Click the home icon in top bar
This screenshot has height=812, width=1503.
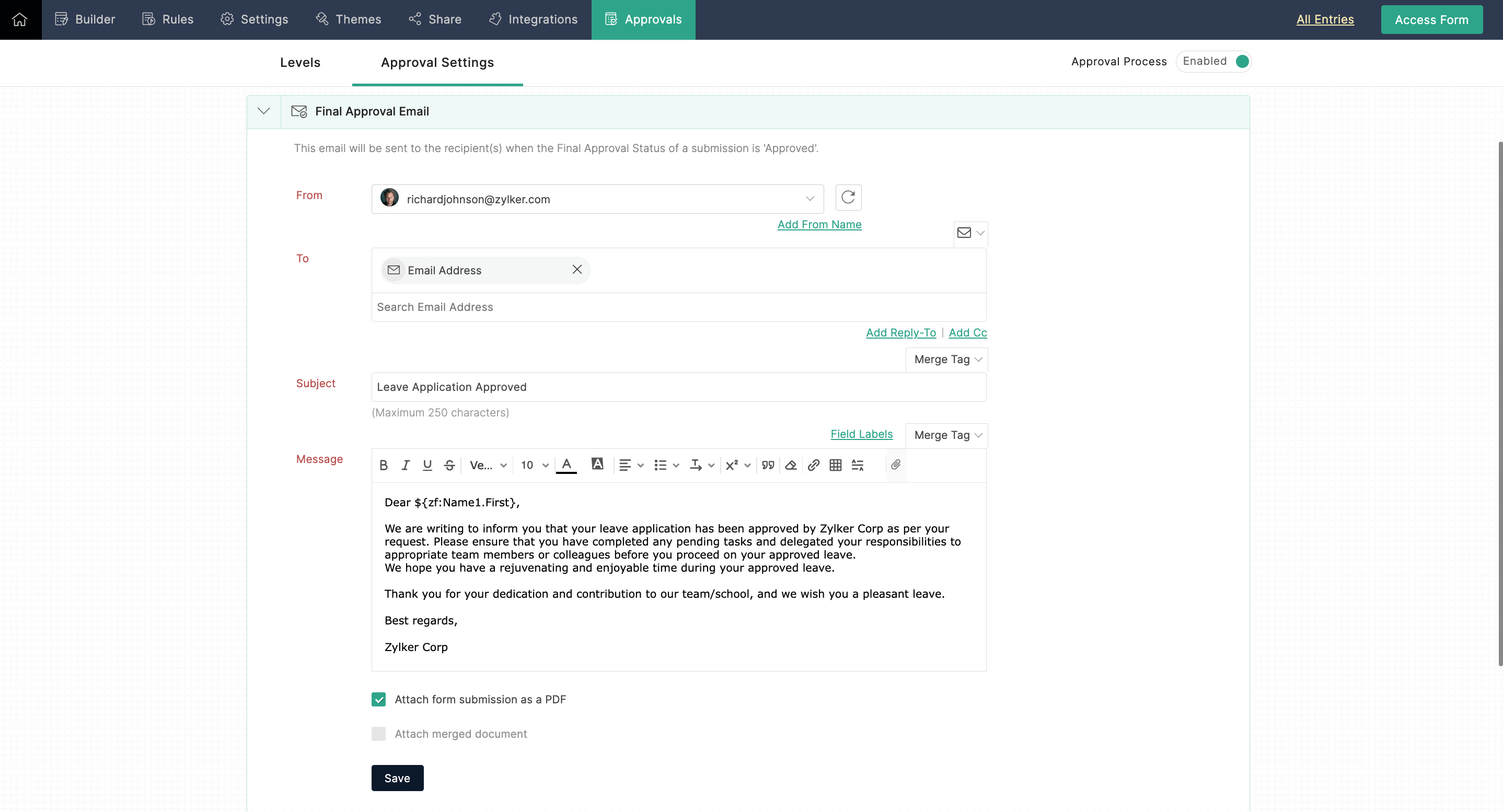click(x=20, y=19)
